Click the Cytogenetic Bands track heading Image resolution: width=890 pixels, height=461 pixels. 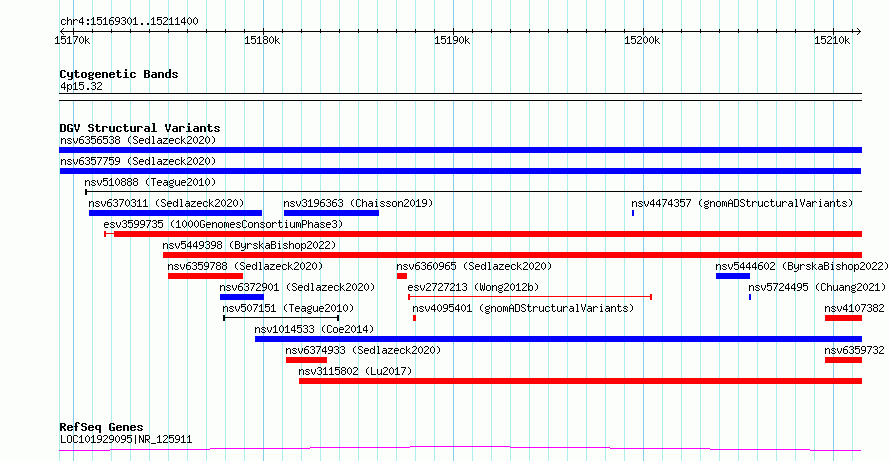click(119, 74)
